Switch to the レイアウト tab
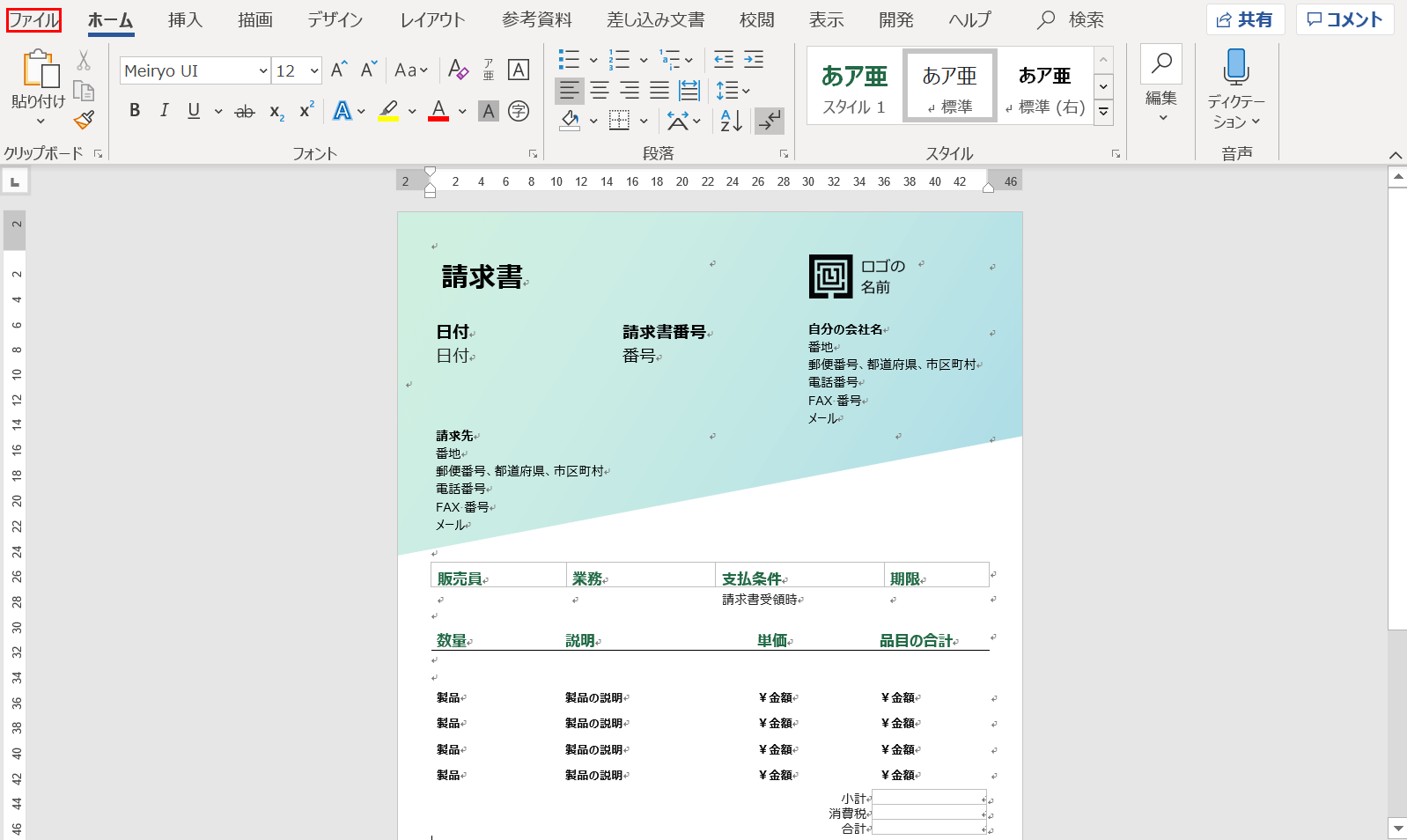Image resolution: width=1407 pixels, height=840 pixels. click(x=431, y=19)
